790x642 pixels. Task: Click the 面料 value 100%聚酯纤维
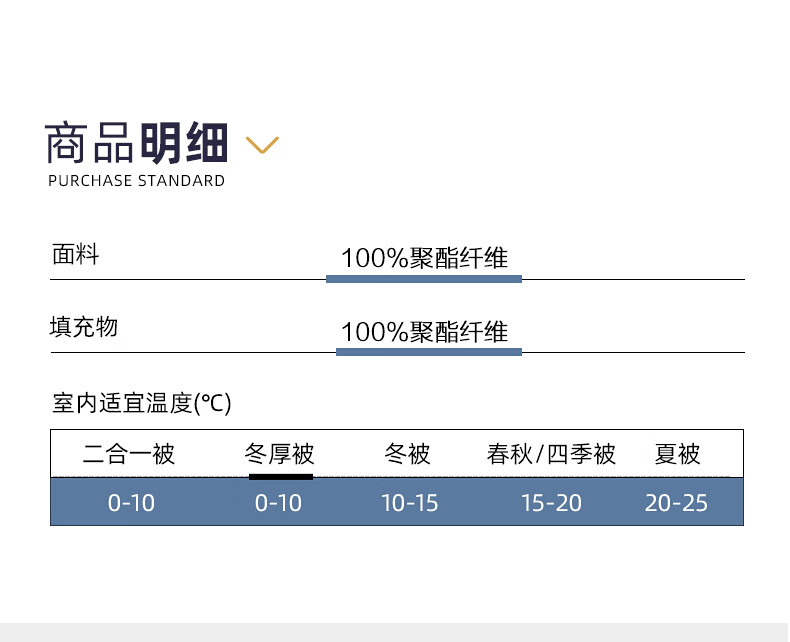(x=424, y=258)
